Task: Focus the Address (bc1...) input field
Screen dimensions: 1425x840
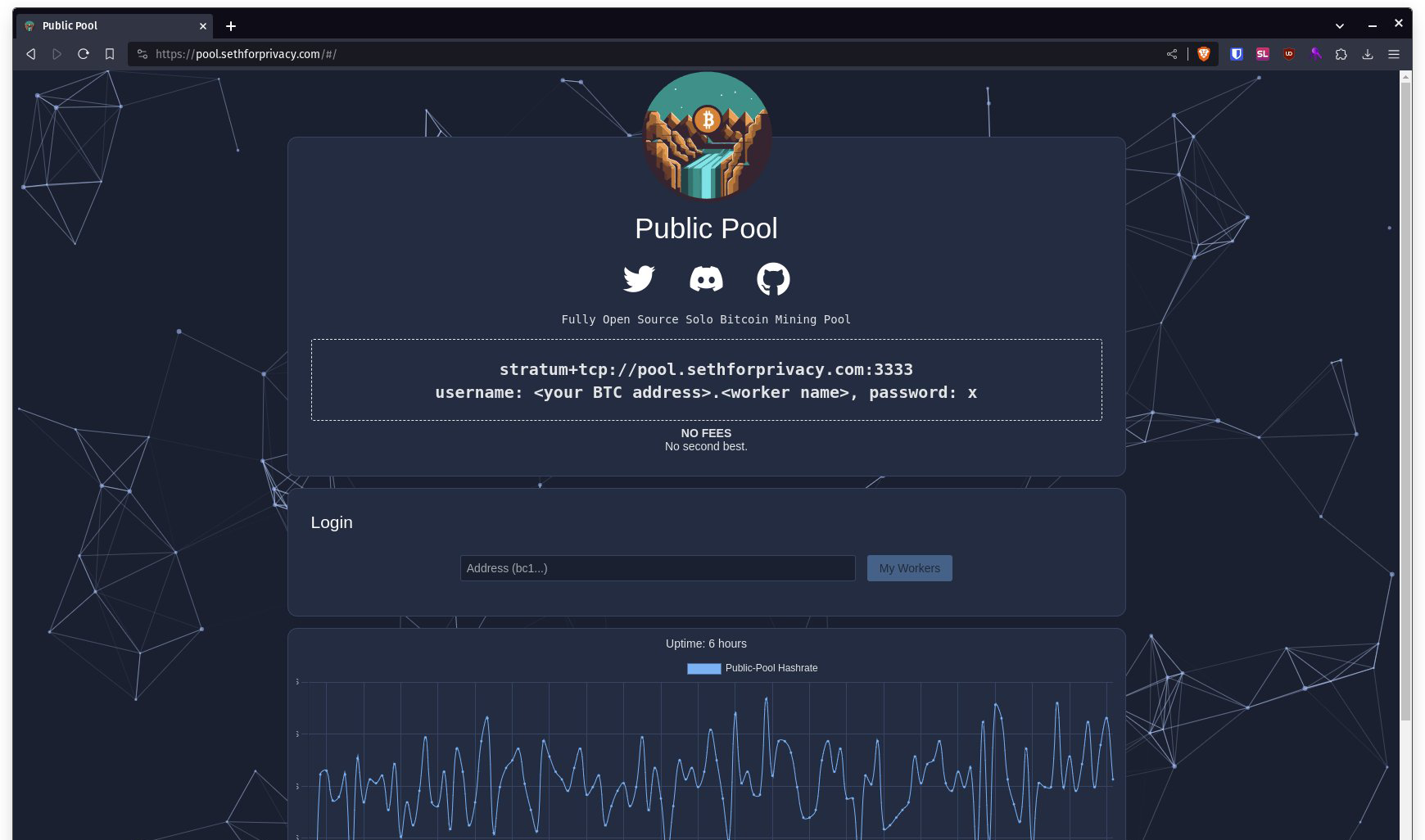Action: [x=657, y=567]
